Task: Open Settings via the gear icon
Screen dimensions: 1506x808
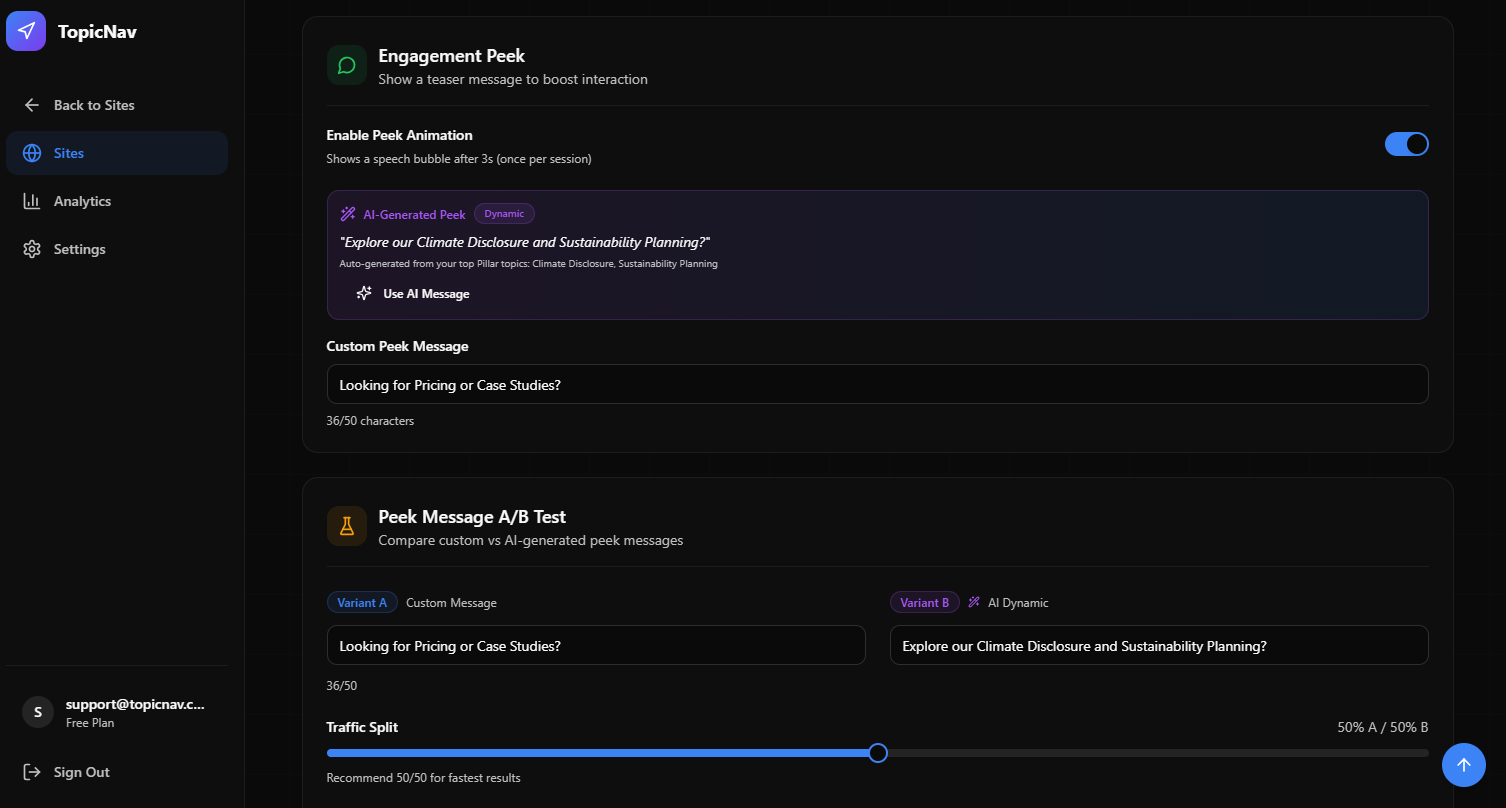Action: click(31, 248)
